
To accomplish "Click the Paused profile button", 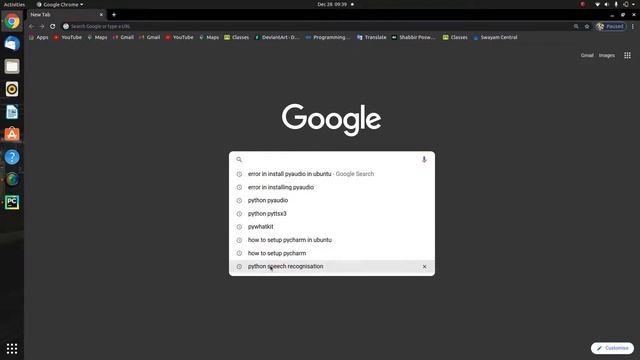I will 611,26.
